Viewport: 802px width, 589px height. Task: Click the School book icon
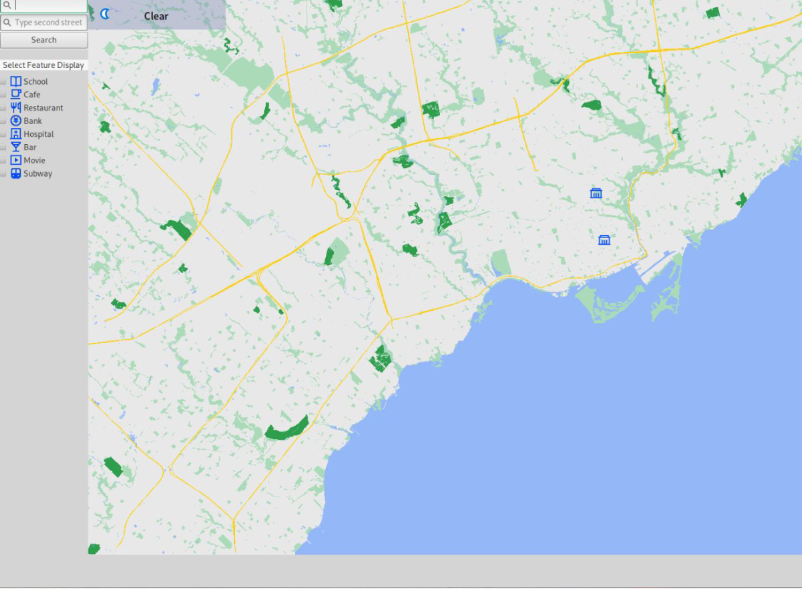(x=16, y=81)
